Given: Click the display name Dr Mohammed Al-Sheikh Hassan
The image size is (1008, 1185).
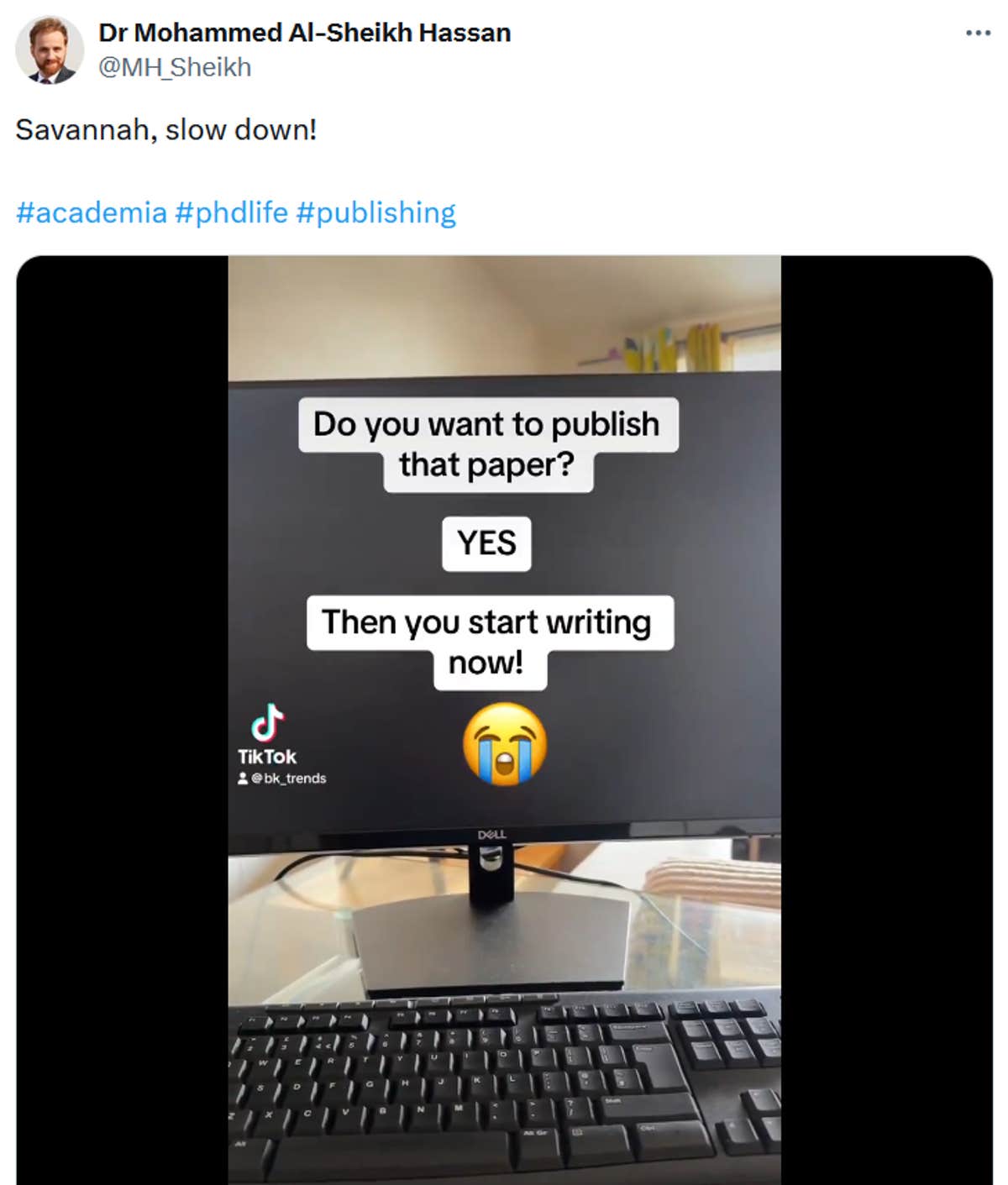Looking at the screenshot, I should tap(305, 33).
